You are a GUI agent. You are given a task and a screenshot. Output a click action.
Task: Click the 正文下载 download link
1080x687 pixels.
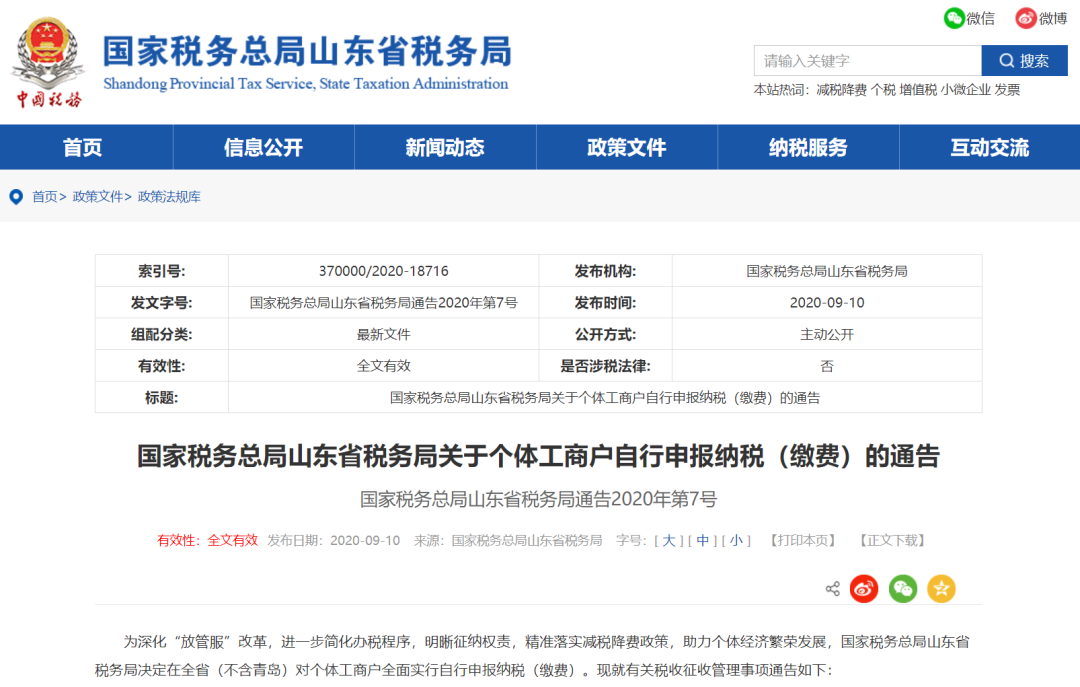point(893,540)
